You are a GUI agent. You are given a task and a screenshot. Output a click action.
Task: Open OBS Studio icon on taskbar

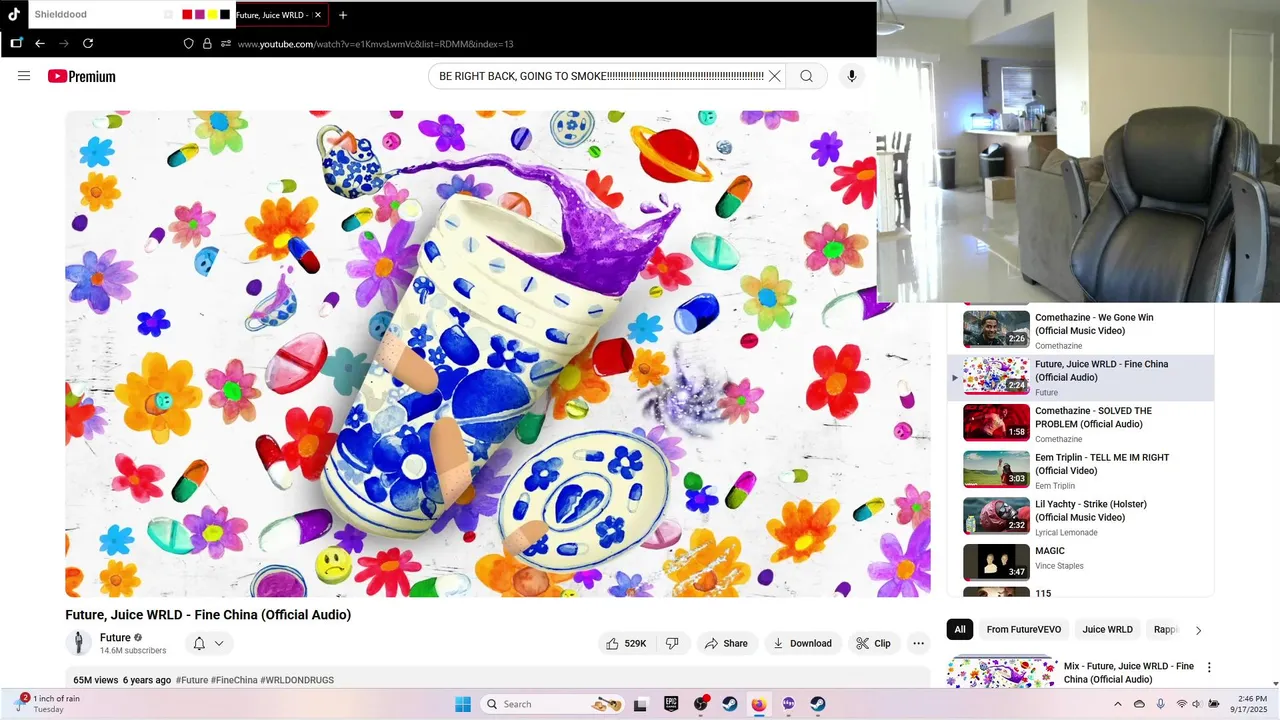[x=701, y=704]
